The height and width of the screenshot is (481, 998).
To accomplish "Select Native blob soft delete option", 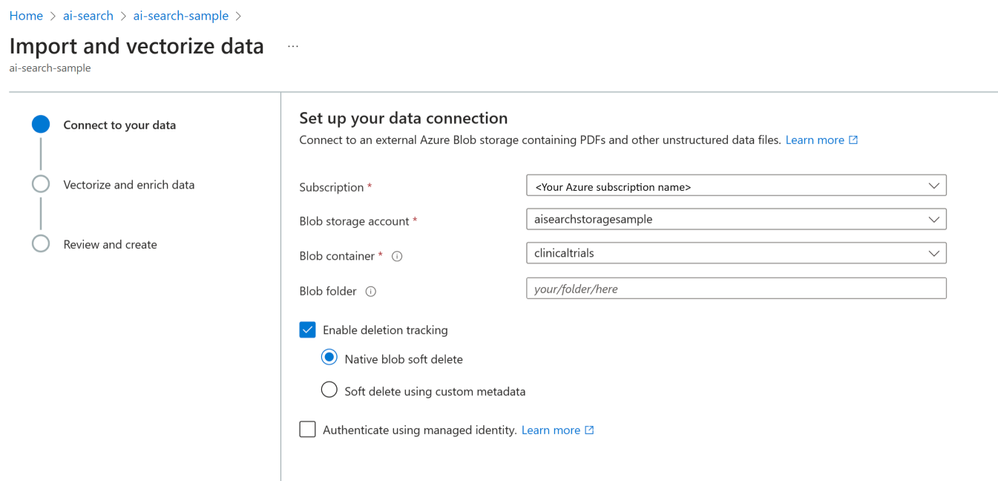I will (329, 358).
